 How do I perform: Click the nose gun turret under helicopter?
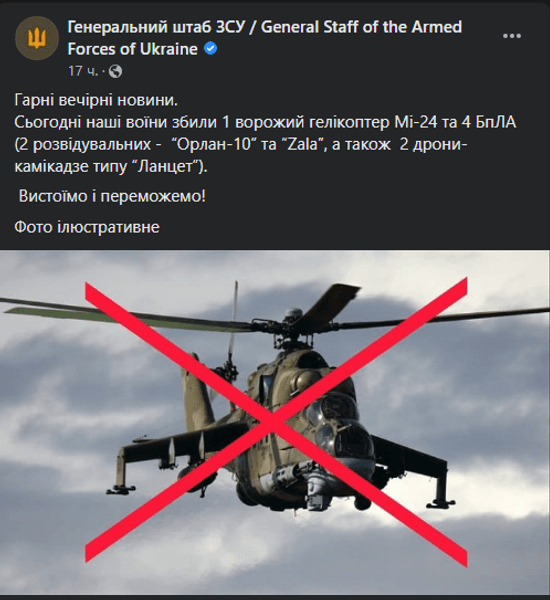point(316,492)
